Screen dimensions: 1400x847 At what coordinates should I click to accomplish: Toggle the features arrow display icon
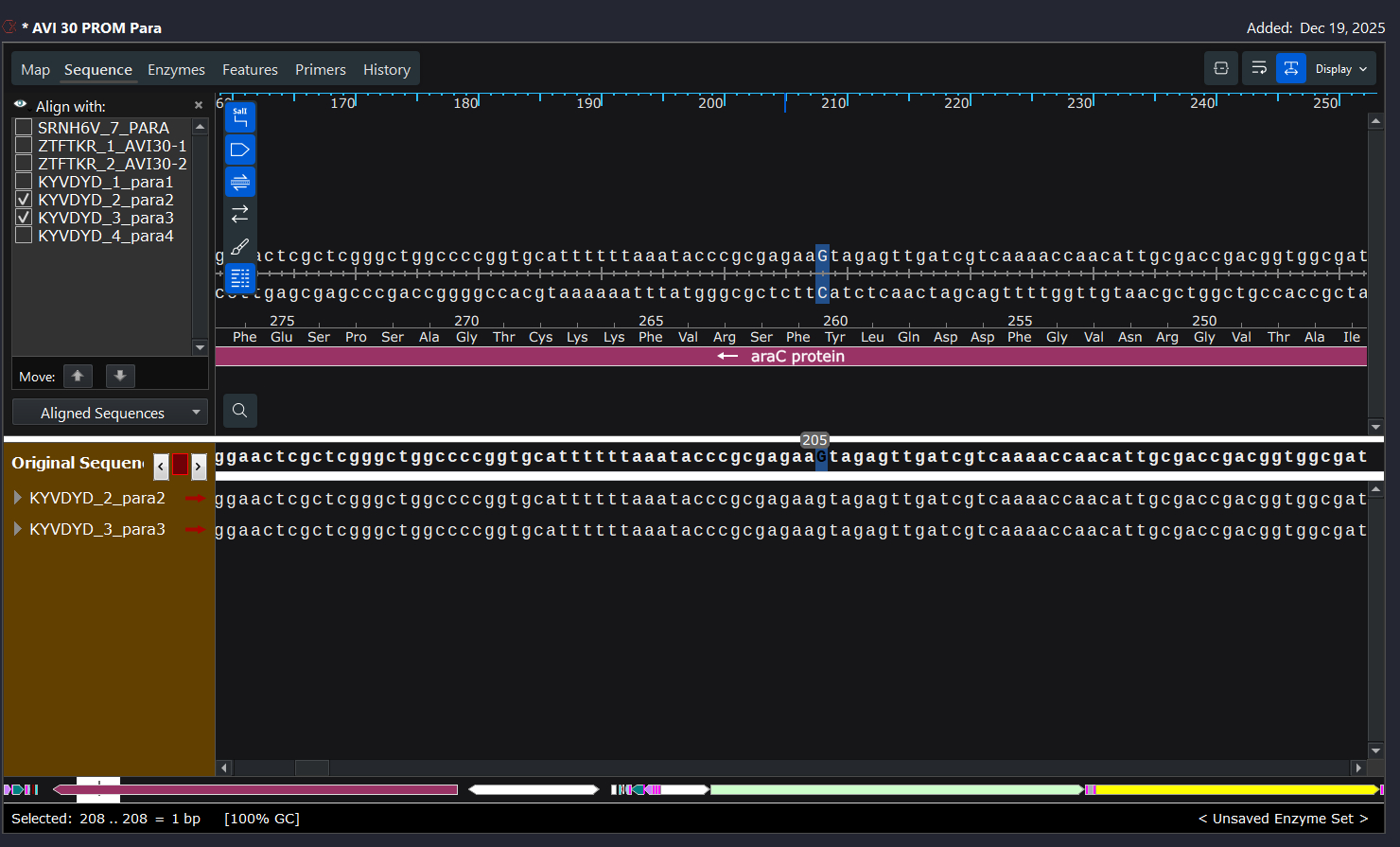240,150
